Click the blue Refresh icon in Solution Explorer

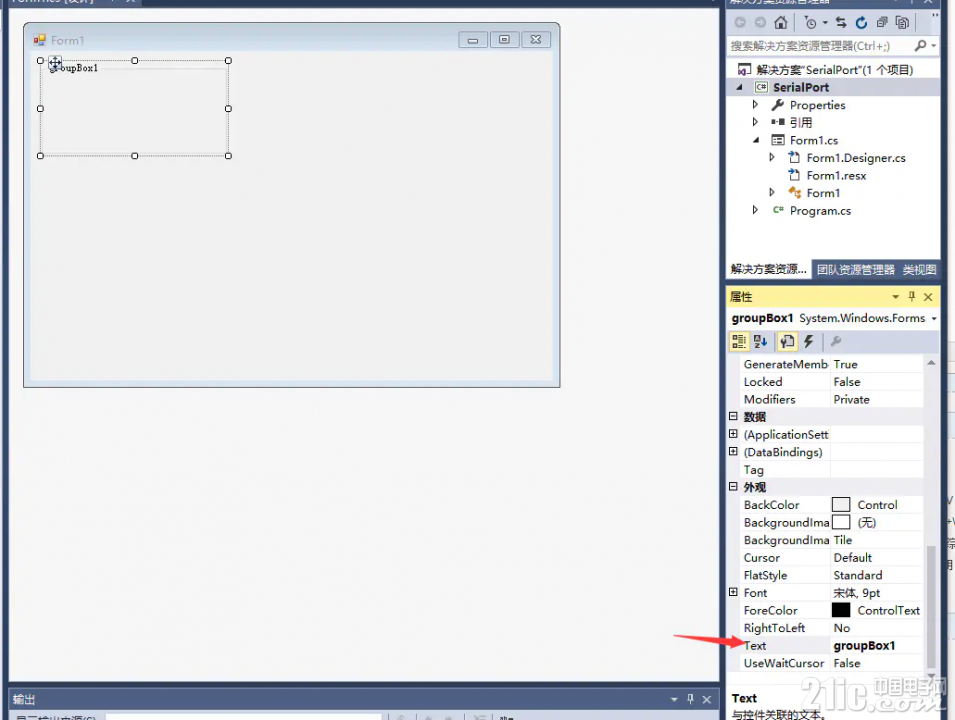(x=861, y=23)
